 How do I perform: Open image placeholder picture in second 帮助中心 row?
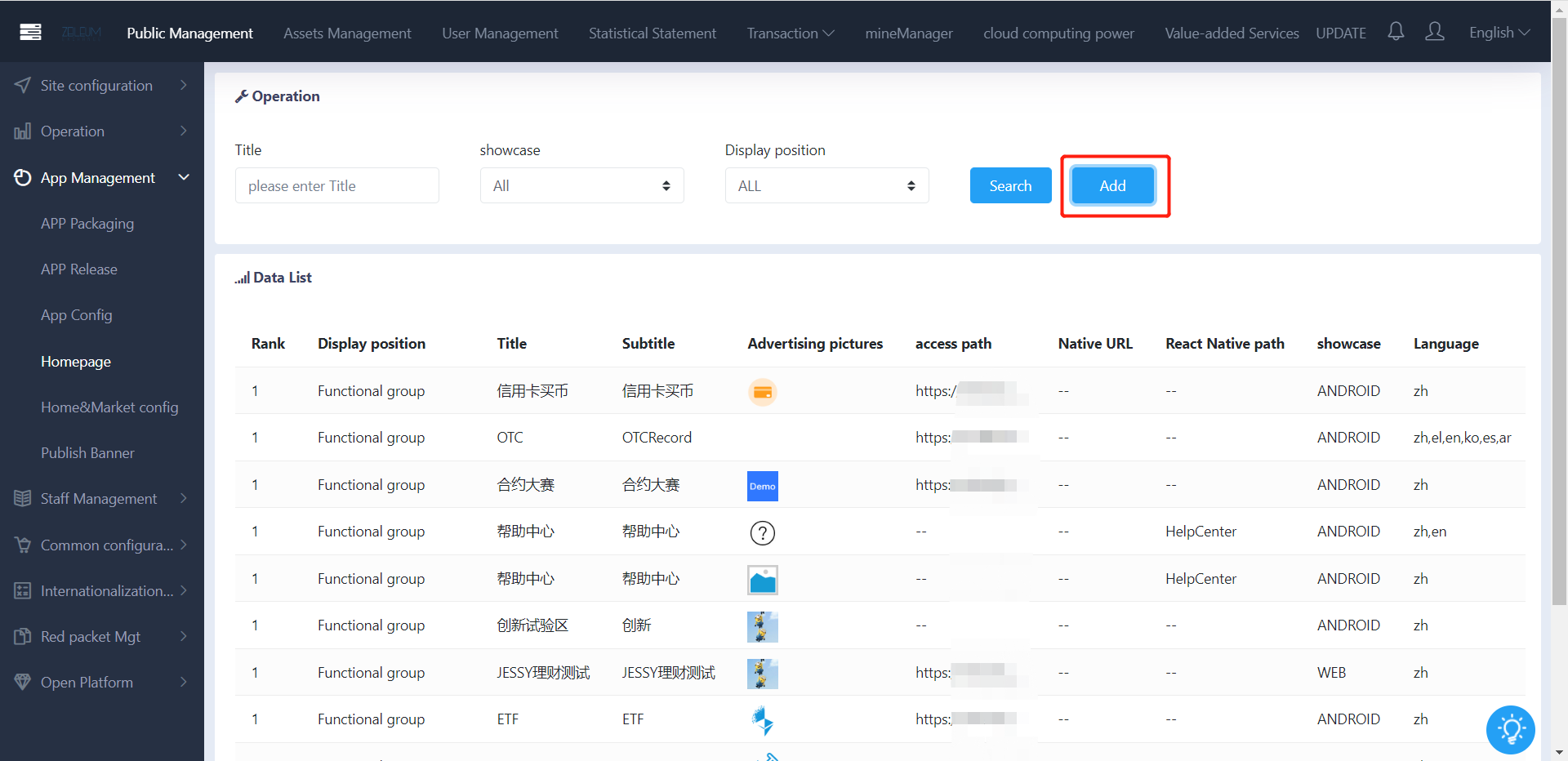click(x=763, y=581)
